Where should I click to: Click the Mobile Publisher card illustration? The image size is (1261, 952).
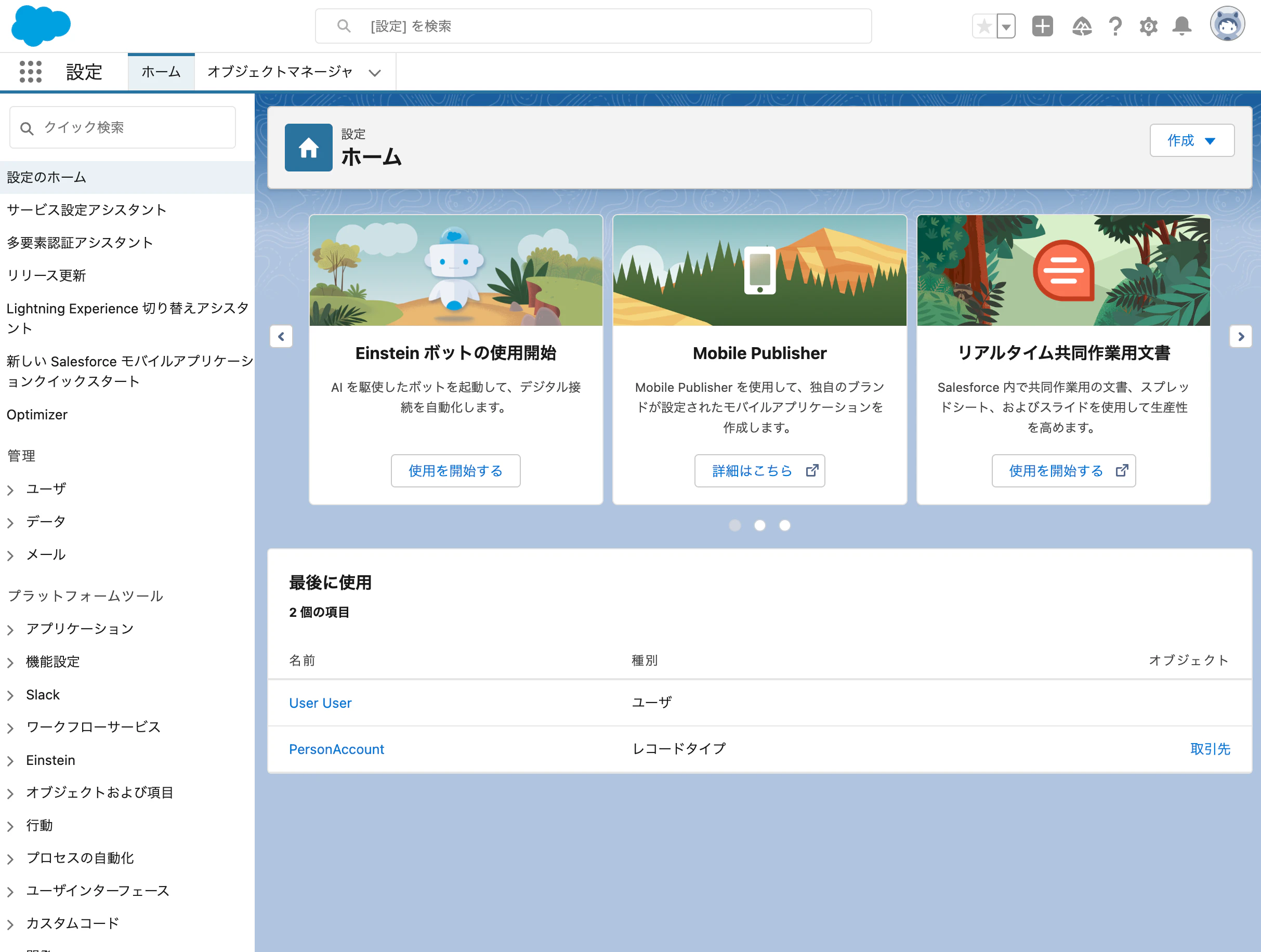[759, 270]
